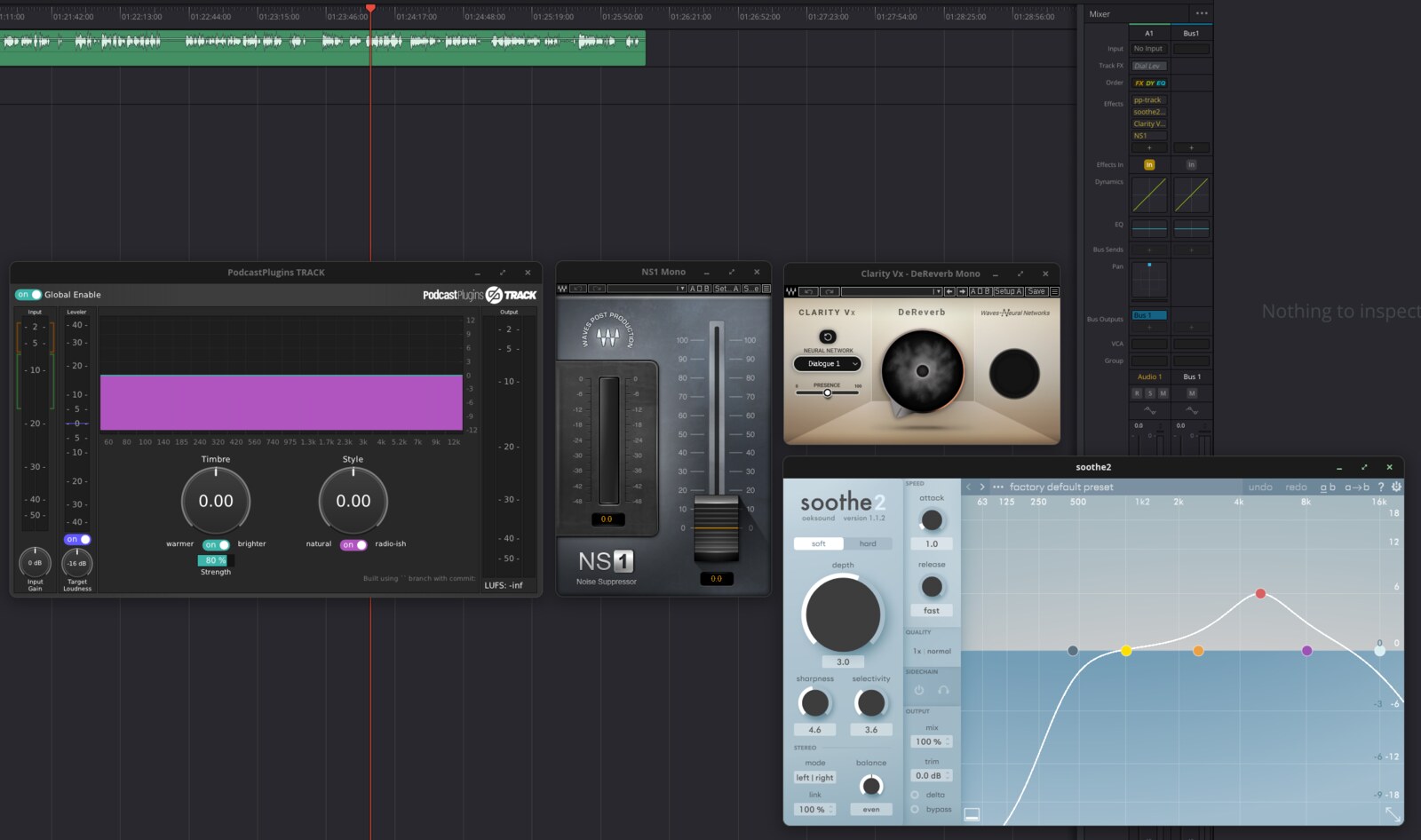The height and width of the screenshot is (840, 1421).
Task: Click redo arrow in Clarity Vx toolbar
Action: (x=830, y=291)
